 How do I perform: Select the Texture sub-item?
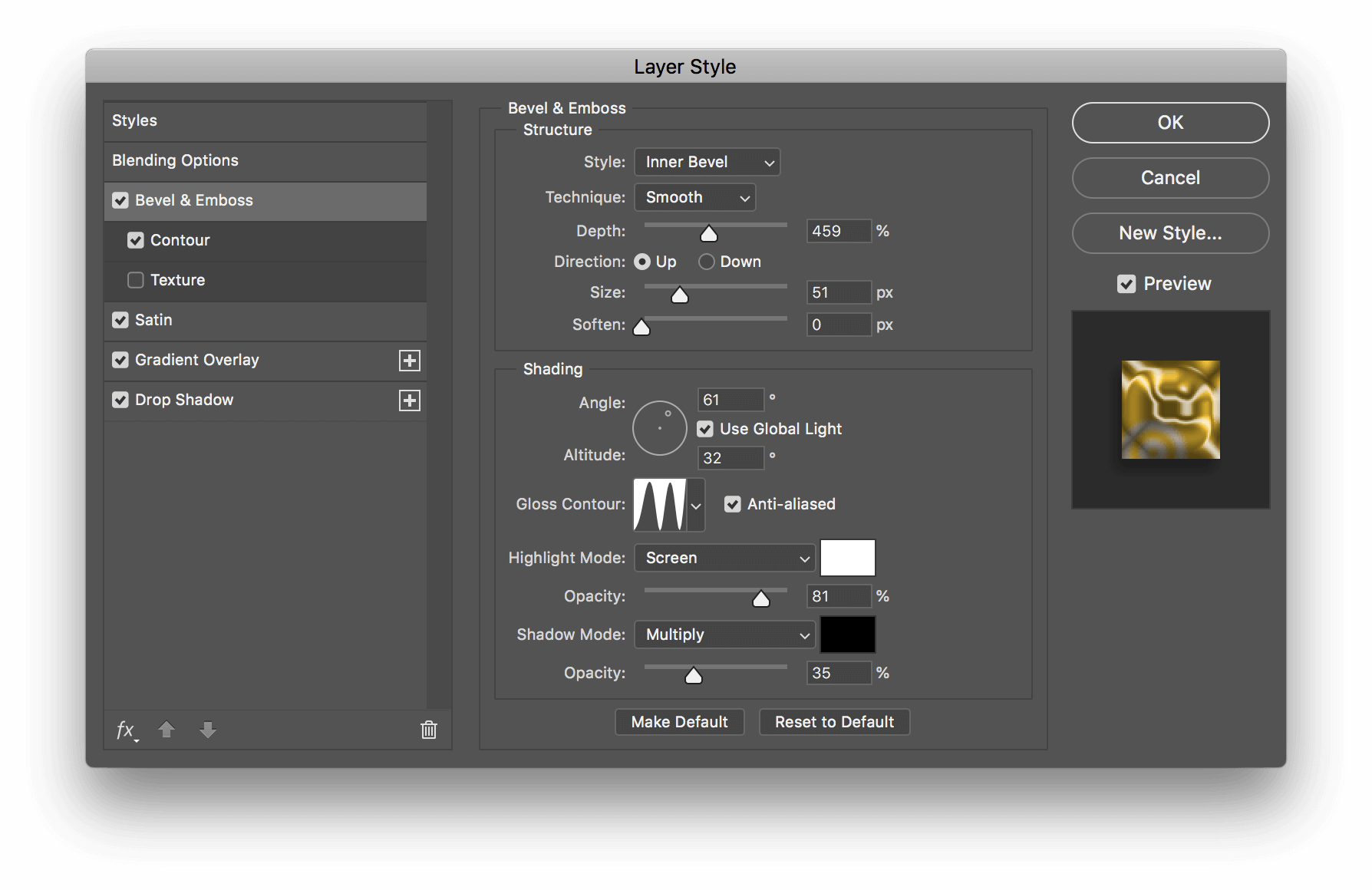177,280
